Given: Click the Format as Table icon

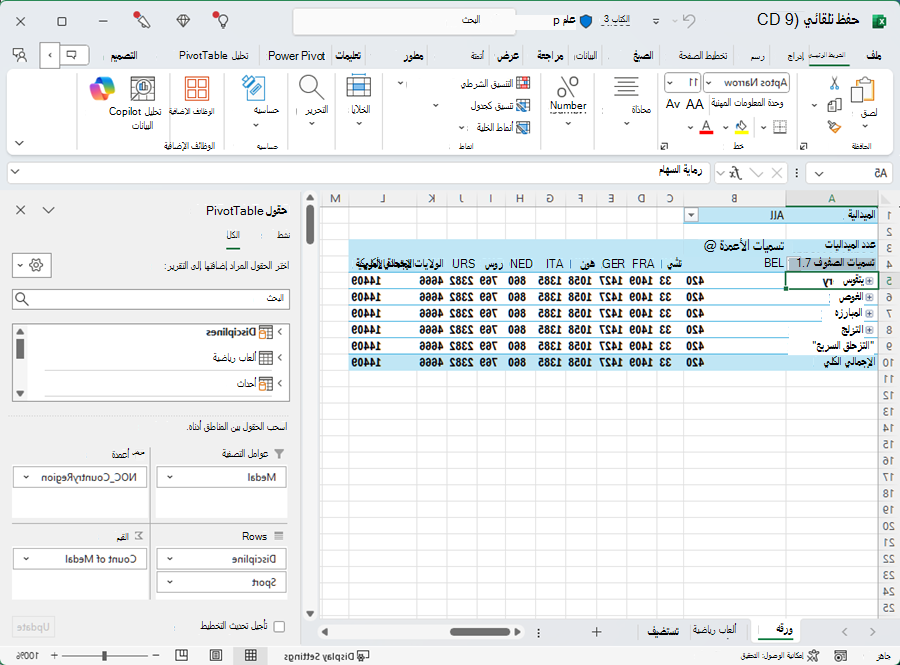Looking at the screenshot, I should 523,106.
